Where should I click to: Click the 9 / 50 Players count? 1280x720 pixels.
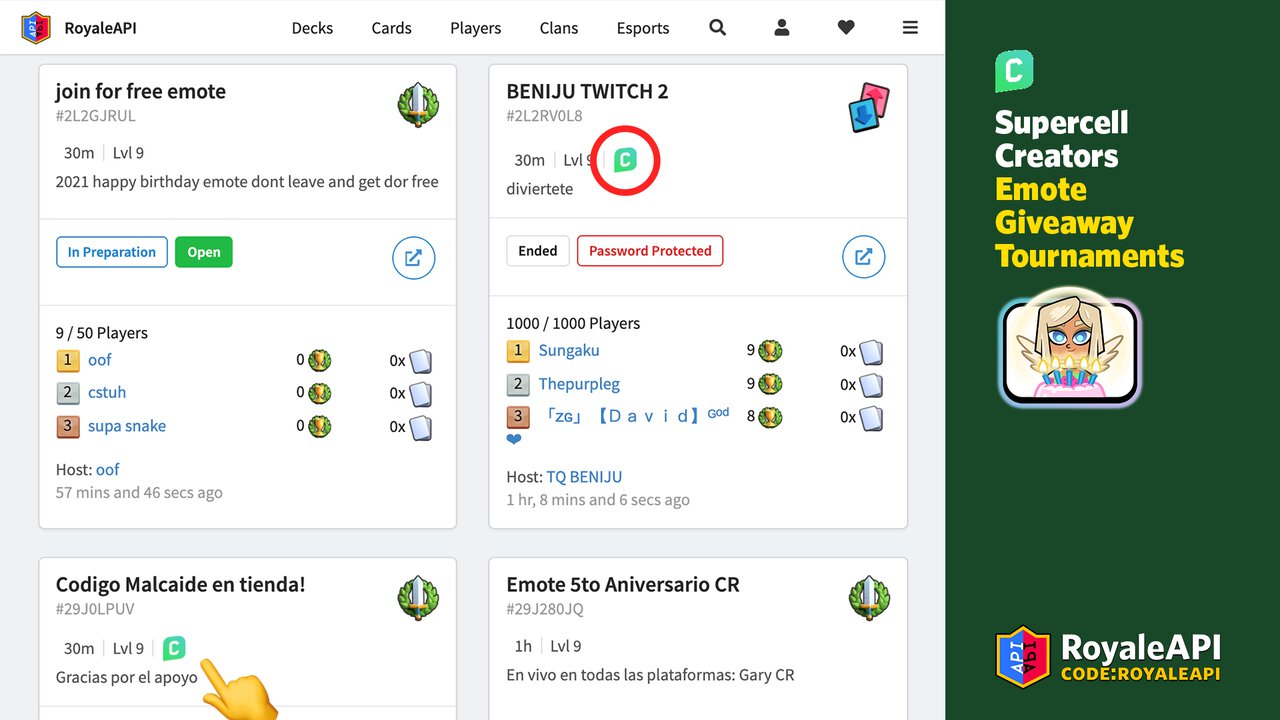[102, 333]
